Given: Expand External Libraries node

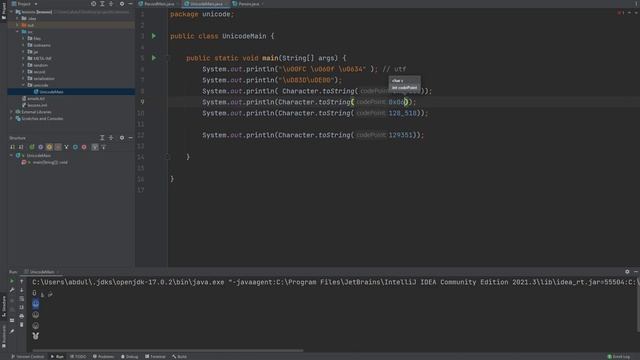Looking at the screenshot, I should point(11,112).
